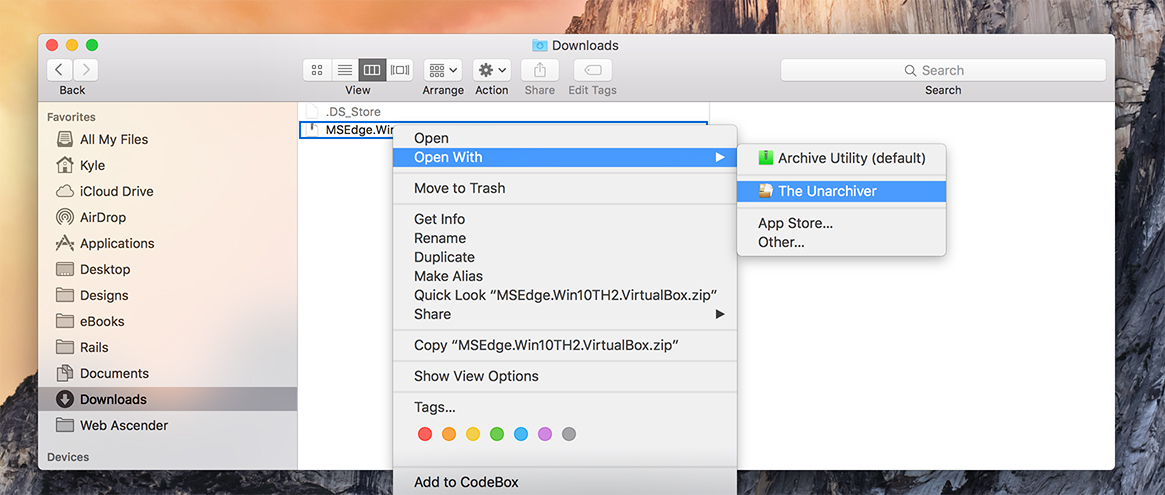Screen dimensions: 1165x495
Task: Switch to icon view mode
Action: tap(317, 70)
